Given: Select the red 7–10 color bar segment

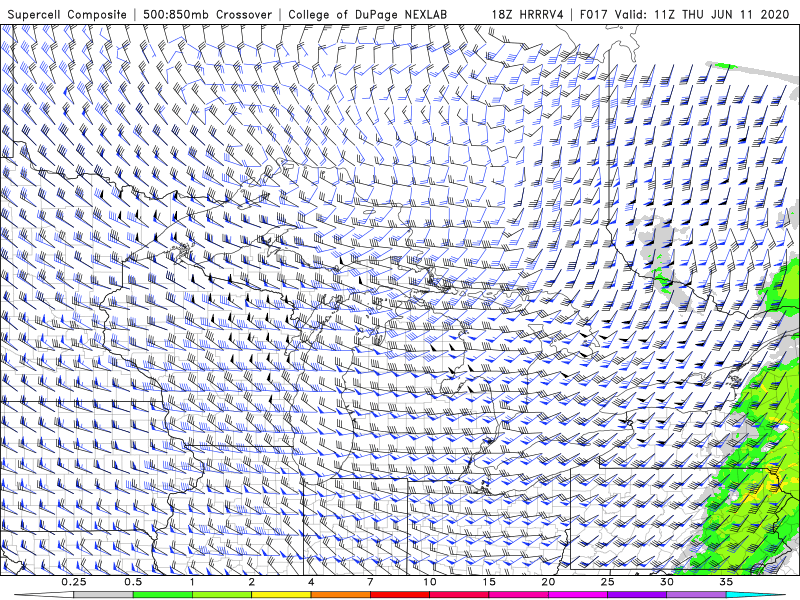Looking at the screenshot, I should (400, 595).
